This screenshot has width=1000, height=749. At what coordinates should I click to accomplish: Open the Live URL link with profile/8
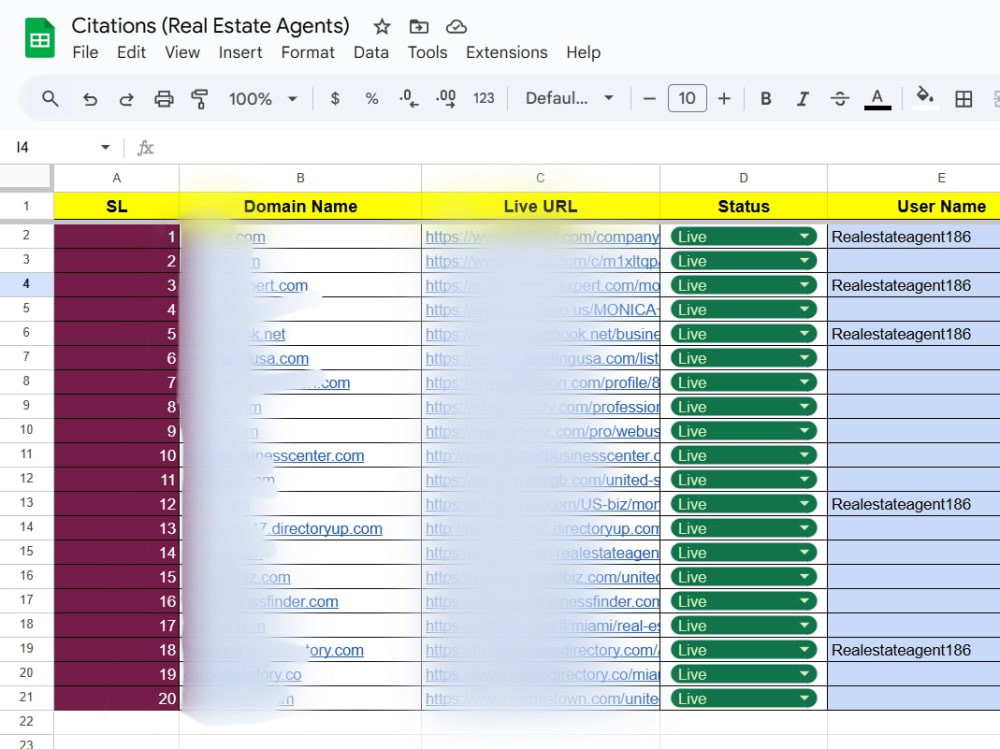542,383
